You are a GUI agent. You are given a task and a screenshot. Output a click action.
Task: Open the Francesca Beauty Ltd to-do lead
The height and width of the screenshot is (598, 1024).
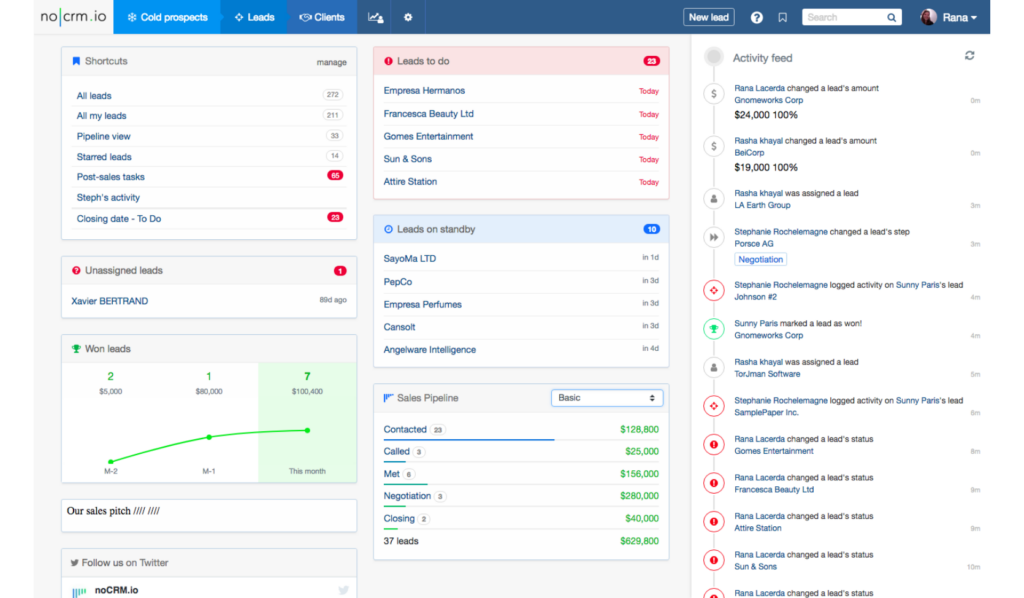coord(428,114)
